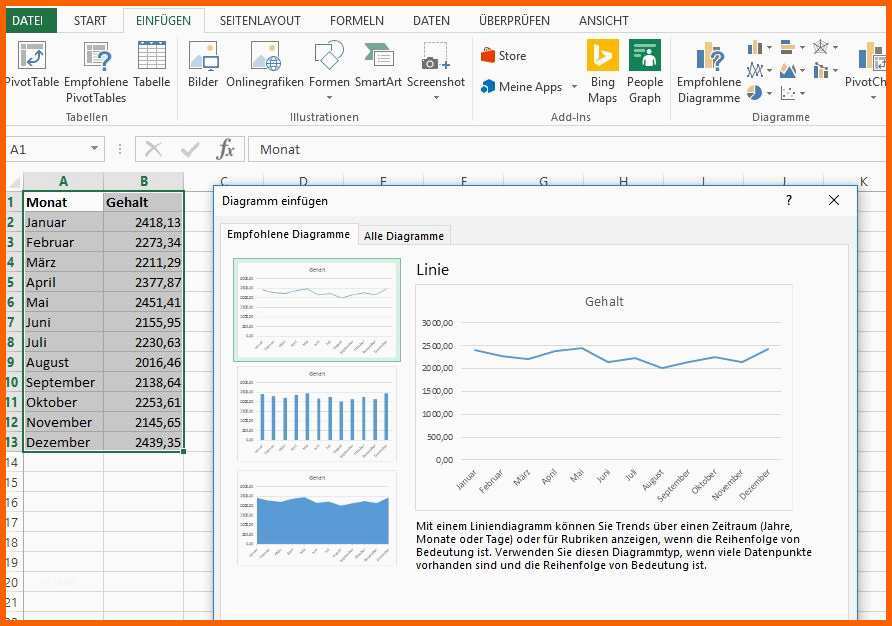Insert Bilder from file
Viewport: 892px width, 626px height.
click(x=203, y=64)
